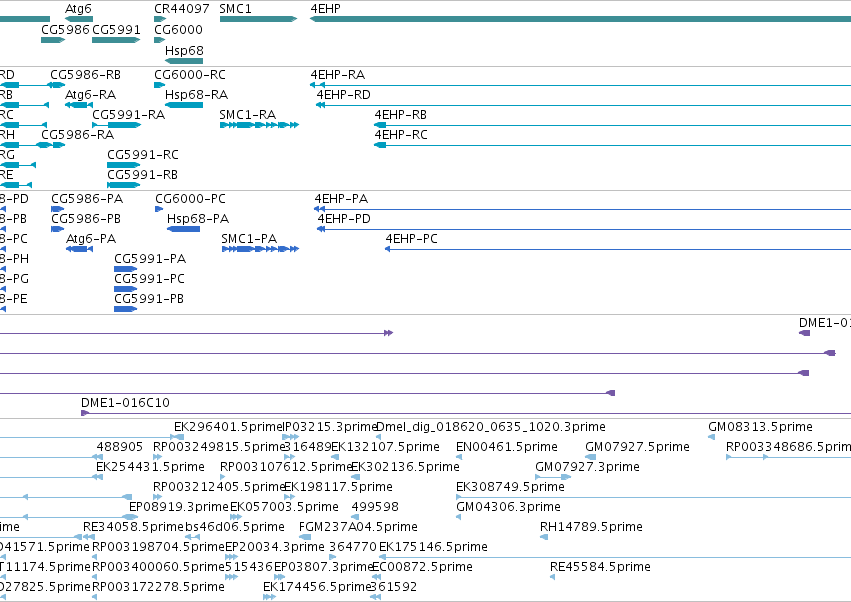Select transcript CG6000-RC
The width and height of the screenshot is (851, 602).
tap(189, 74)
